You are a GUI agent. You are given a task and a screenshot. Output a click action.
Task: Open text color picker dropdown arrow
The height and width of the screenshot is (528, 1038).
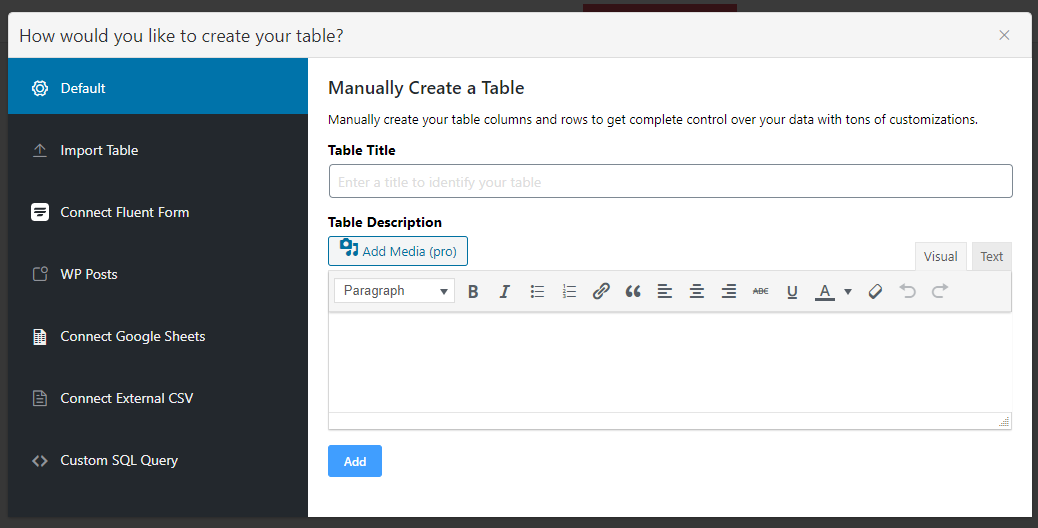[x=848, y=291]
